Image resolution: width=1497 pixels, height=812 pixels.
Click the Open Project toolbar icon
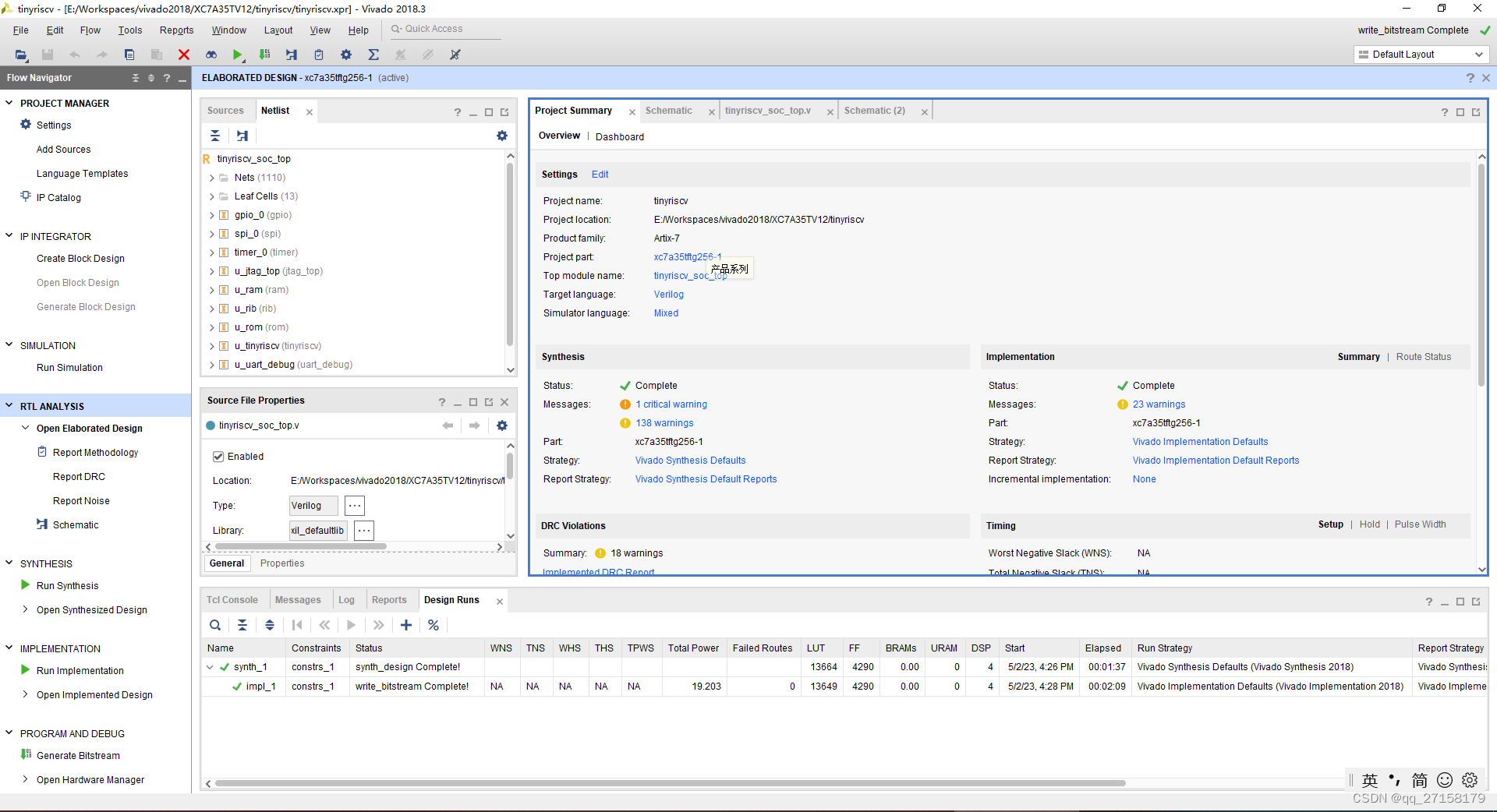coord(21,55)
